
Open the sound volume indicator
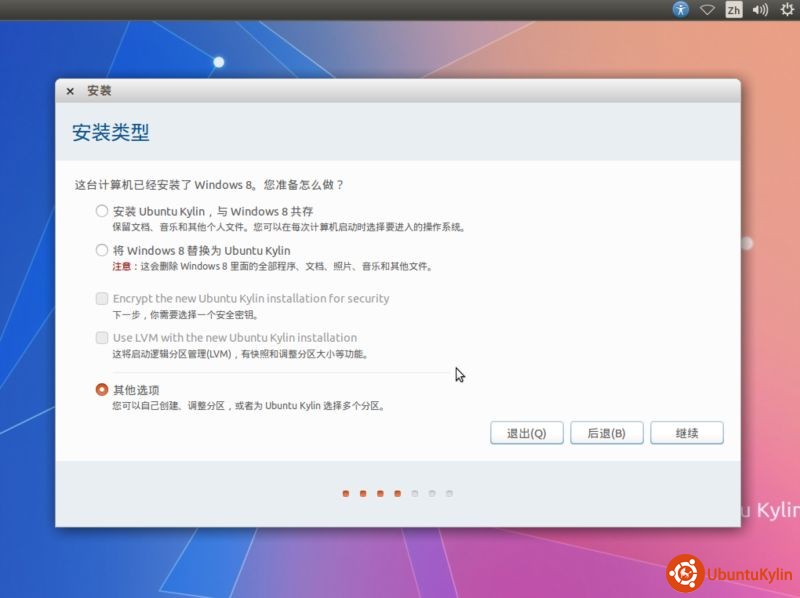pyautogui.click(x=760, y=9)
